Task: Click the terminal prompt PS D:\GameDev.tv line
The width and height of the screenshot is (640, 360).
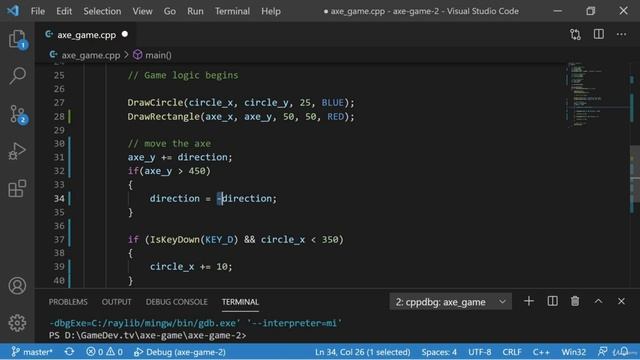Action: point(147,335)
